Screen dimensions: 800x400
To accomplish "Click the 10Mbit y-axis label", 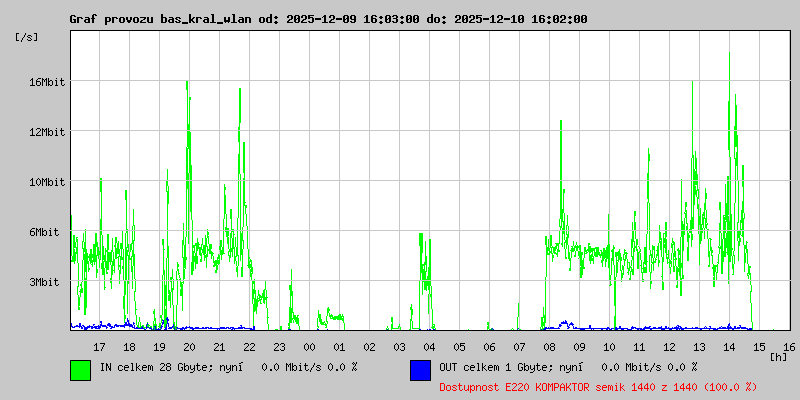I will 46,182.
